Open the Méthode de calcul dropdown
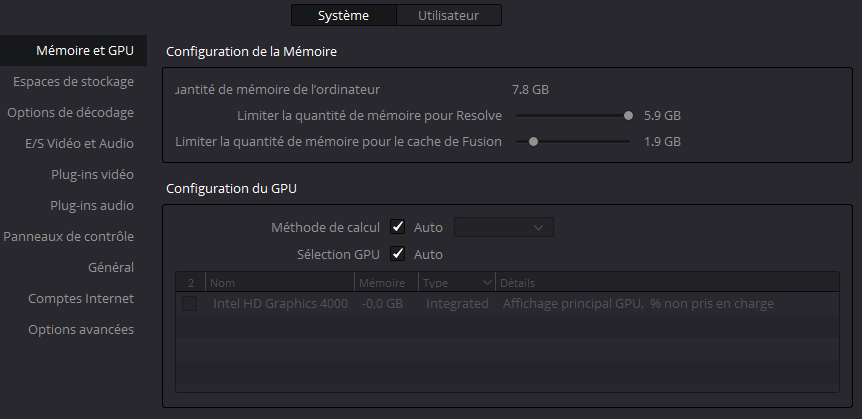 [x=504, y=227]
